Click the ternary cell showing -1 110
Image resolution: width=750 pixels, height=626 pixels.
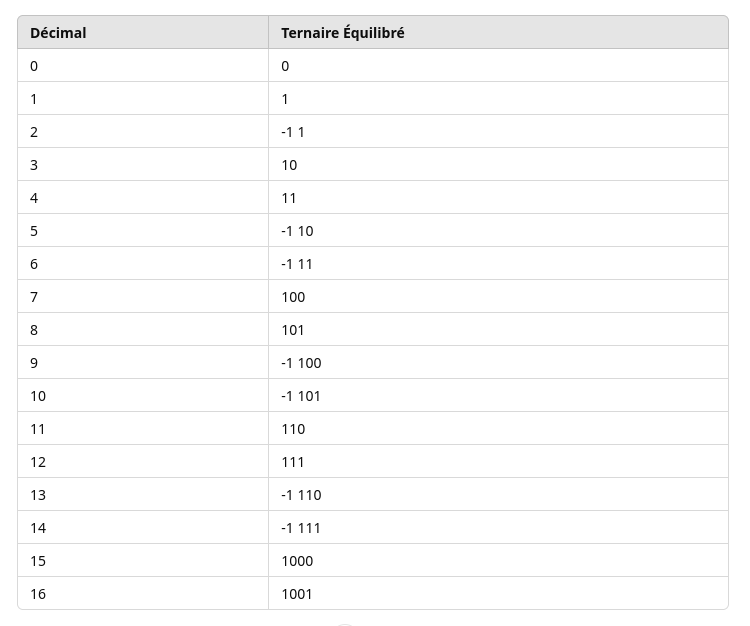(498, 494)
